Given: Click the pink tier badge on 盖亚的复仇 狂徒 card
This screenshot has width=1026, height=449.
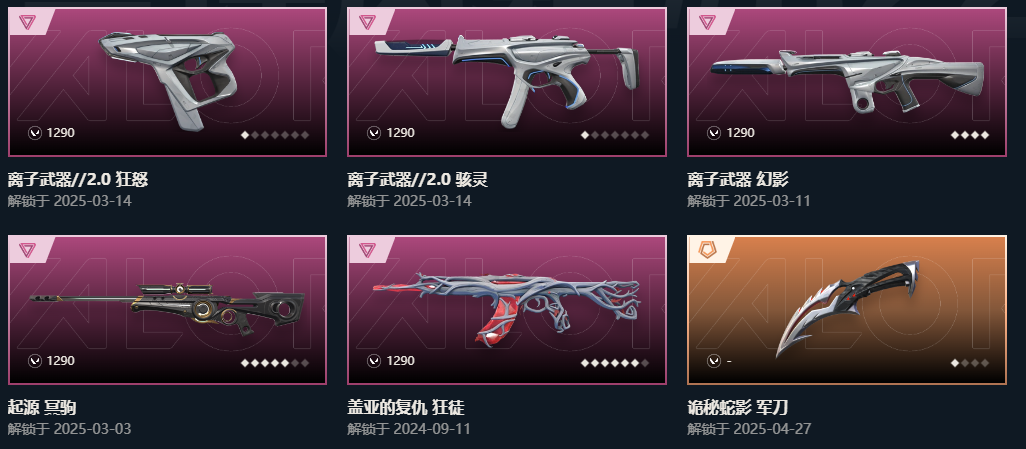Looking at the screenshot, I should click(366, 249).
